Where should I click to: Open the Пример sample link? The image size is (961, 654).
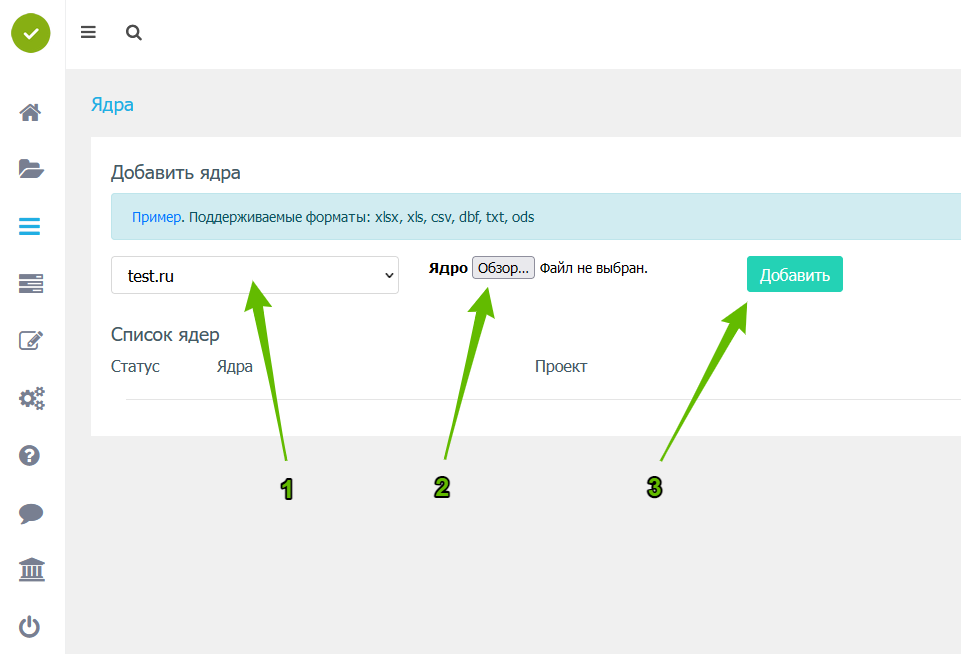click(157, 217)
